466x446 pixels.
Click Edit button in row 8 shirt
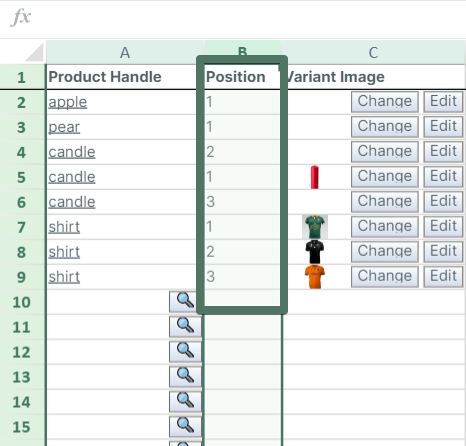pyautogui.click(x=443, y=252)
